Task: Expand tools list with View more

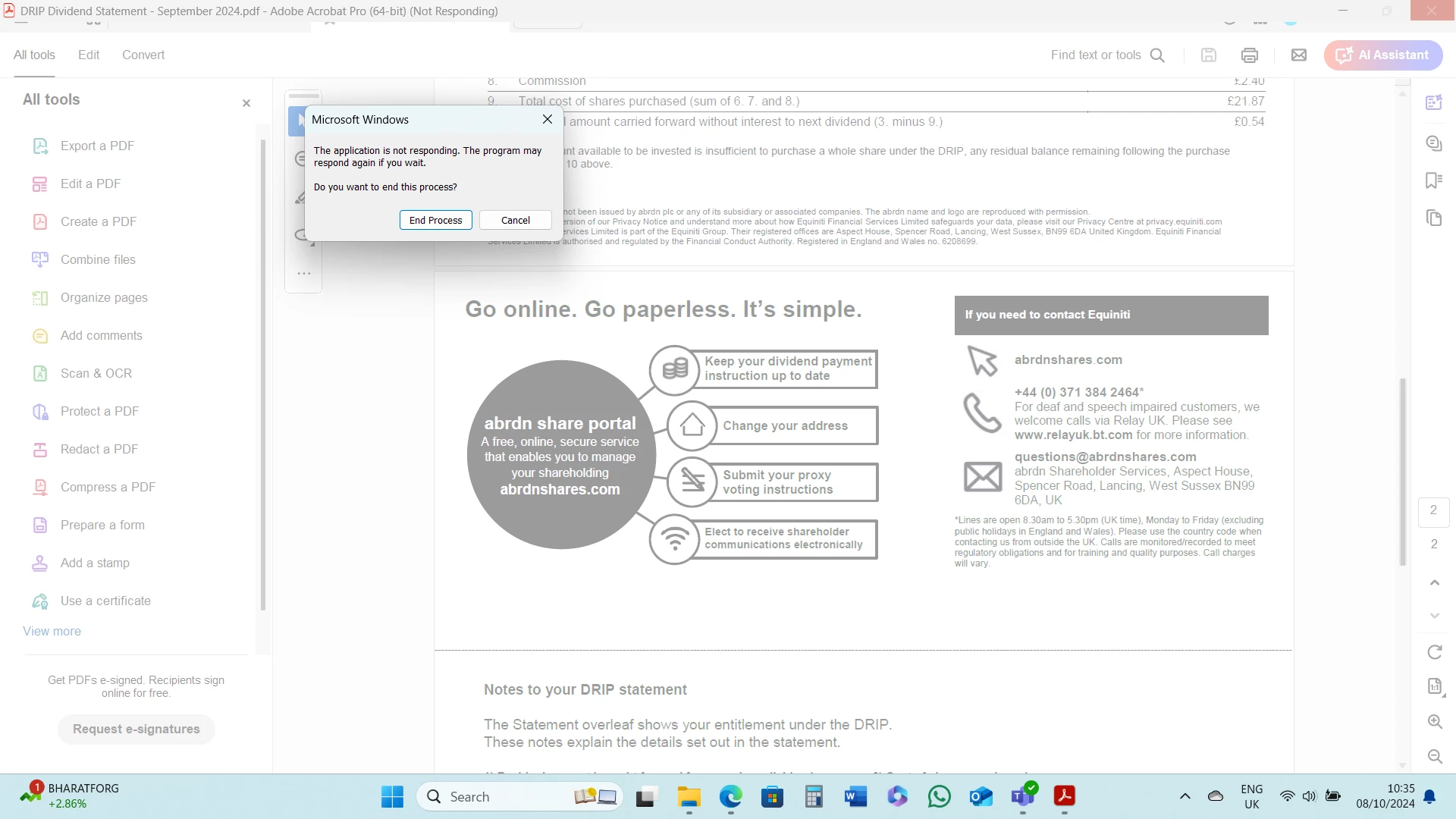Action: click(52, 631)
